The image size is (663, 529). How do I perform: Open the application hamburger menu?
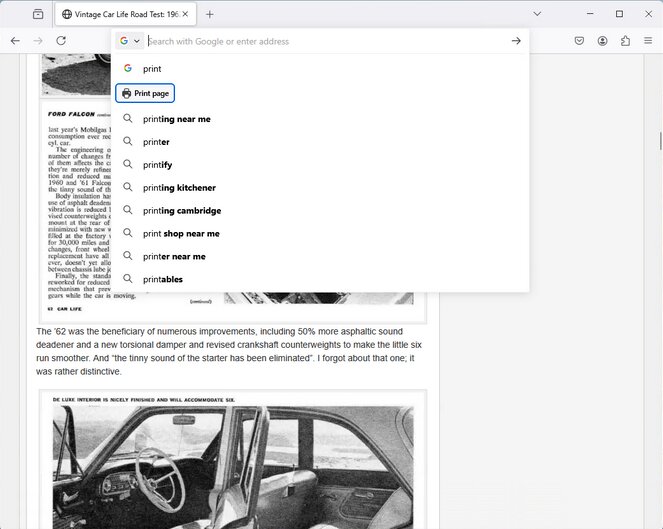(649, 41)
